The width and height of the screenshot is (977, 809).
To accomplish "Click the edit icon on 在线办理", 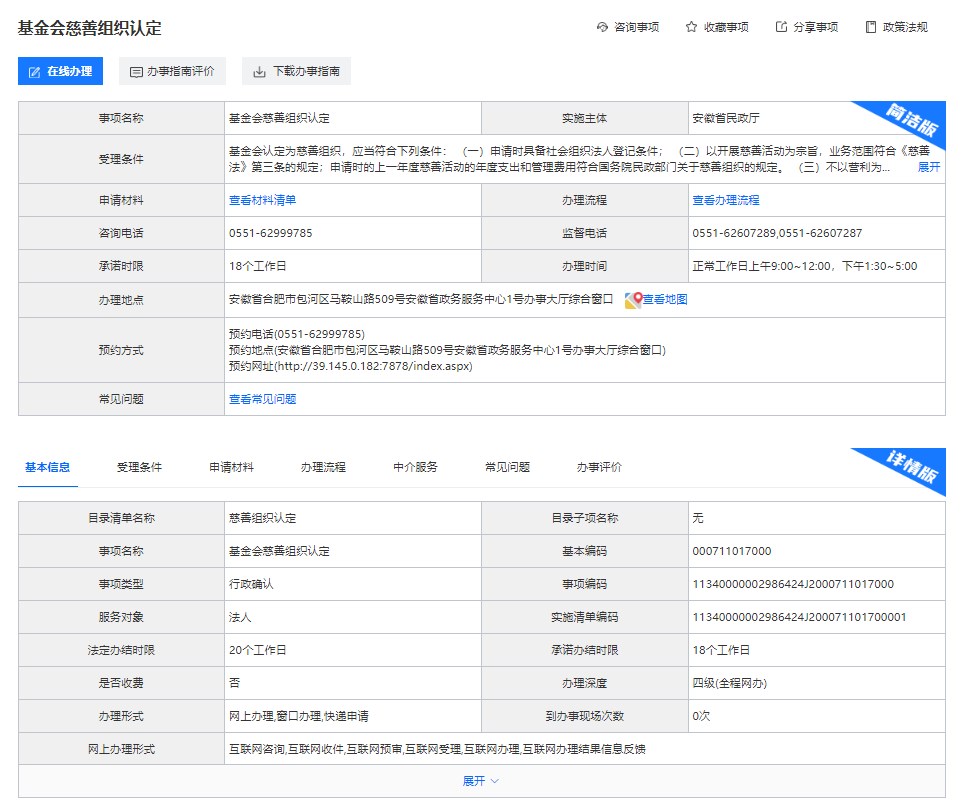I will tap(35, 72).
